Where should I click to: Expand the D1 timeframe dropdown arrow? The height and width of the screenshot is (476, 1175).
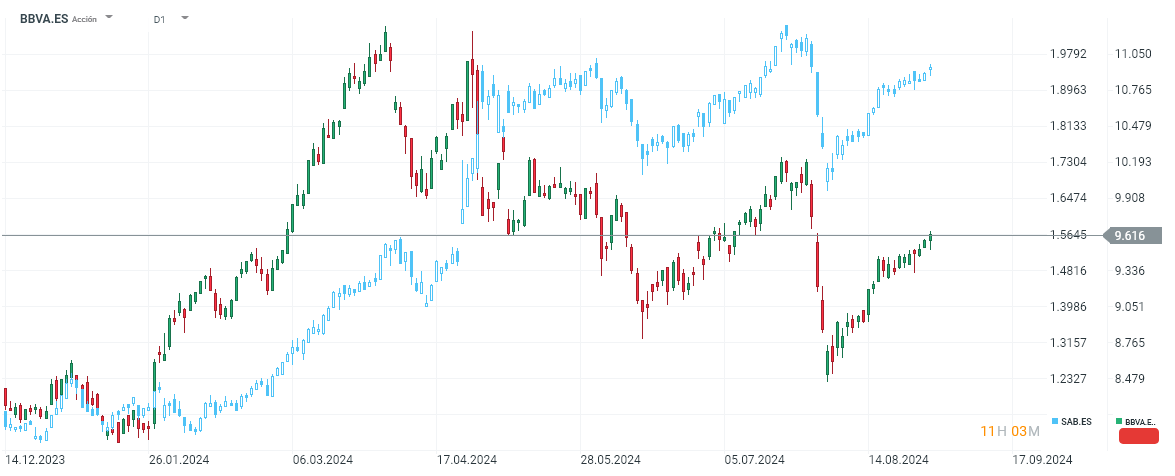coord(184,18)
